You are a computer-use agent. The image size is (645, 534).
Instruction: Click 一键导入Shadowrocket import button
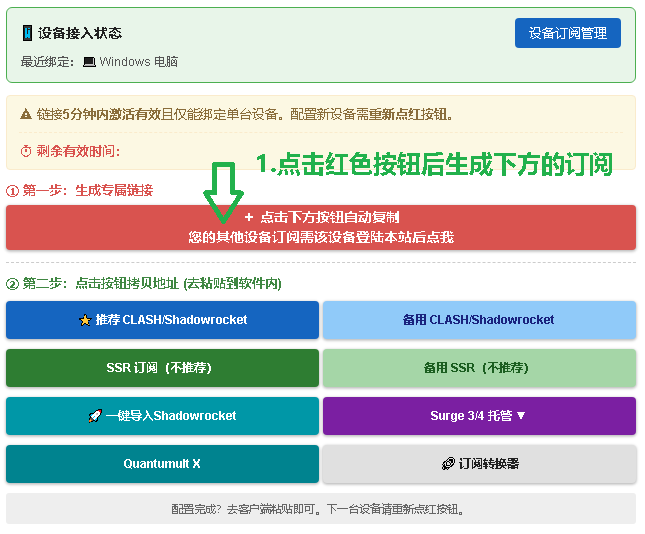(x=162, y=416)
